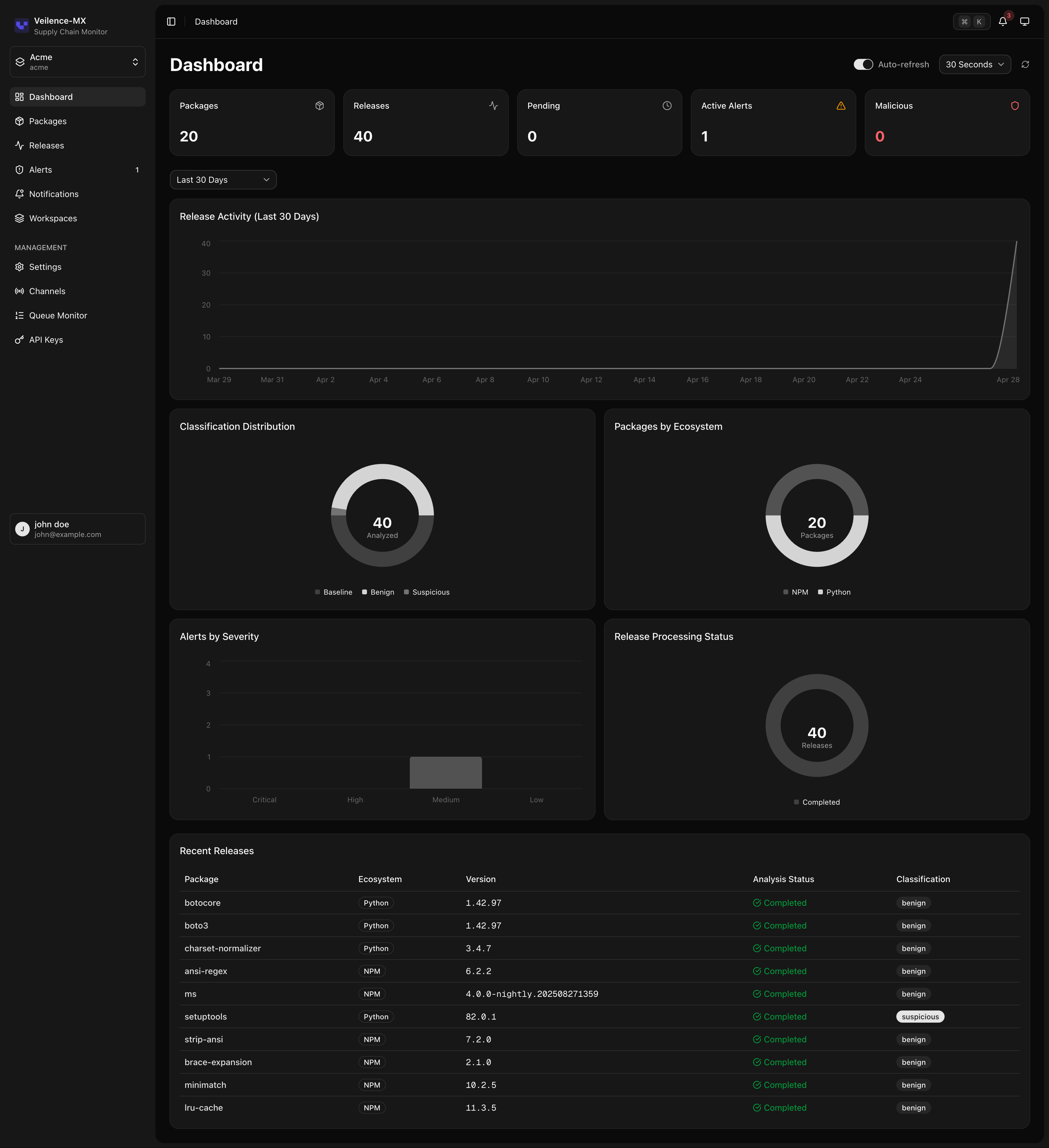
Task: Toggle the Python legend swatch
Action: (x=821, y=592)
